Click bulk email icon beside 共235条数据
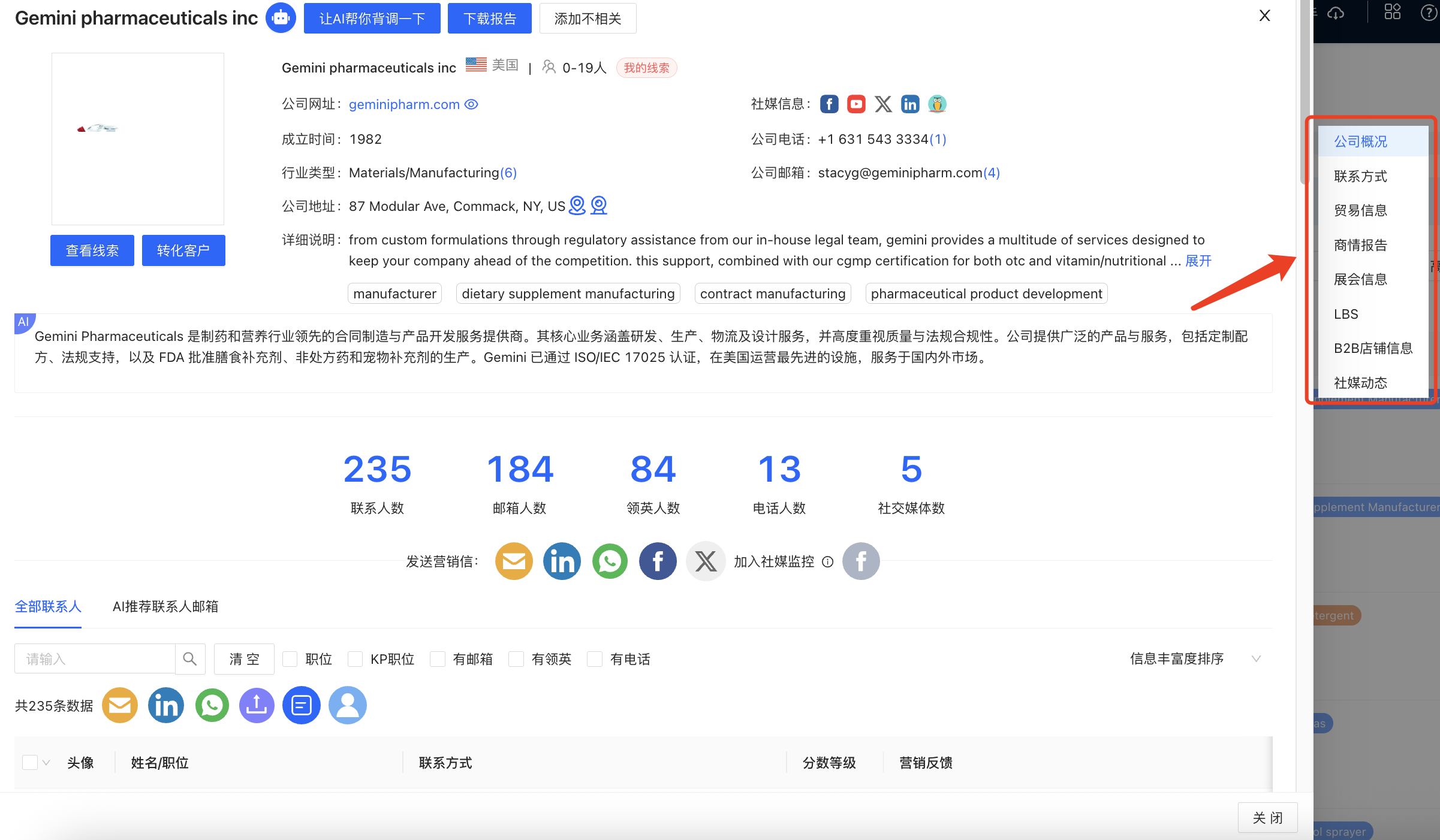 point(120,705)
